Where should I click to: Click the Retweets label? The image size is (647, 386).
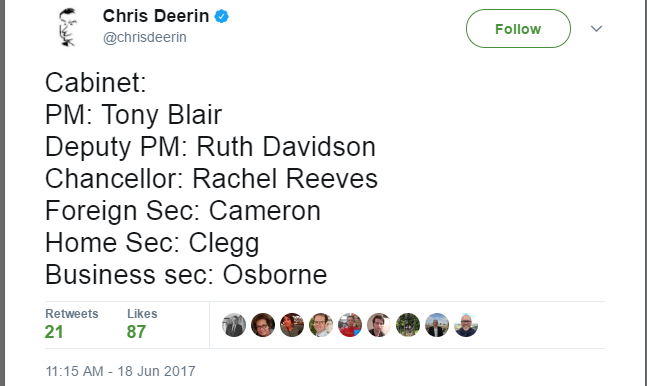click(72, 314)
